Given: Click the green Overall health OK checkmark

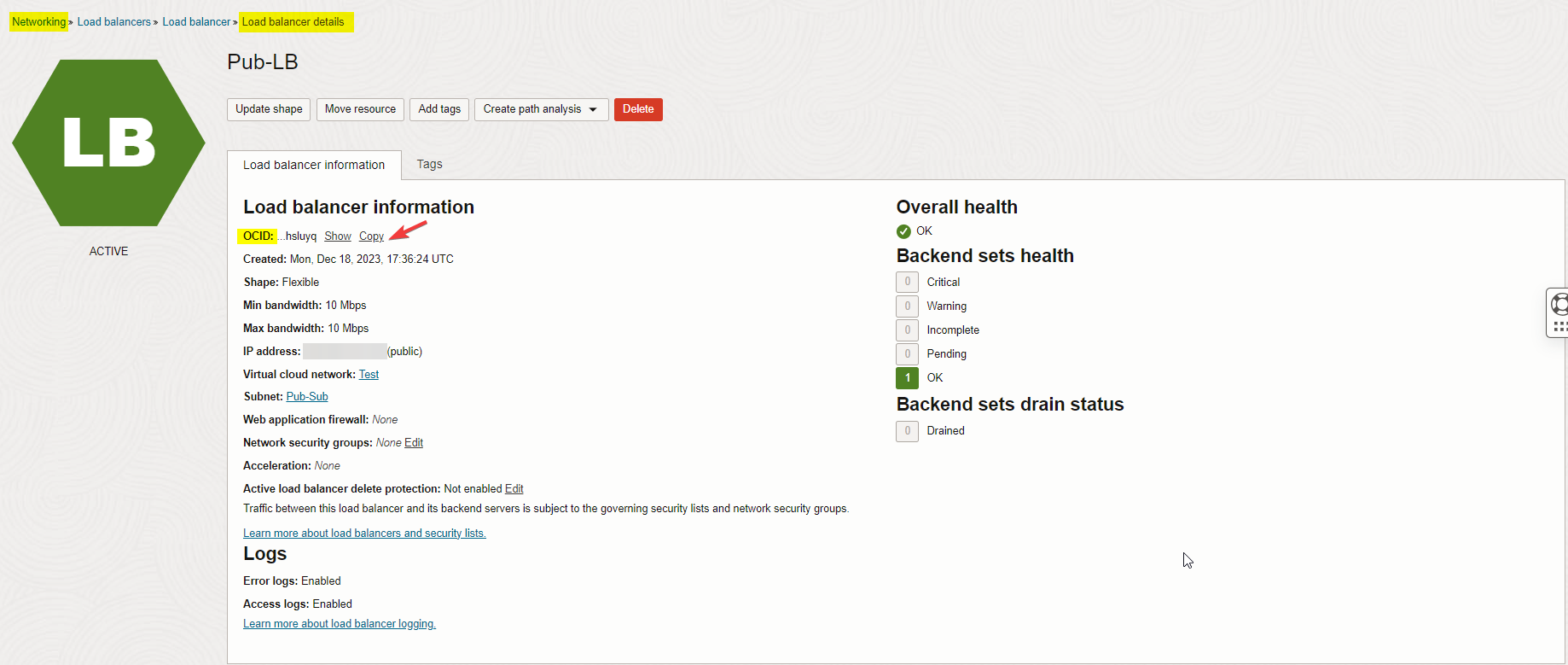Looking at the screenshot, I should tap(903, 231).
